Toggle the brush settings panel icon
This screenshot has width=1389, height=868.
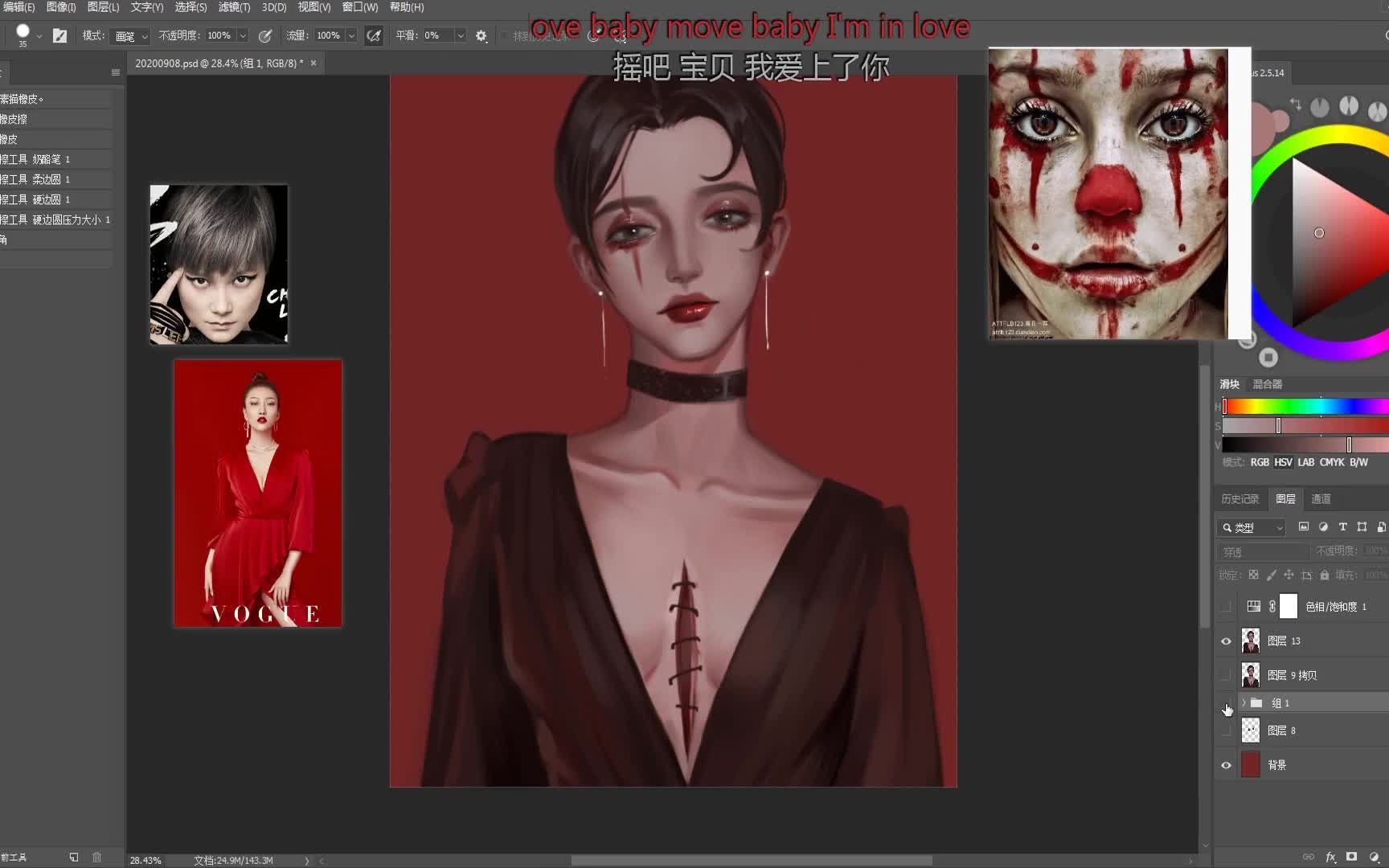coord(59,35)
